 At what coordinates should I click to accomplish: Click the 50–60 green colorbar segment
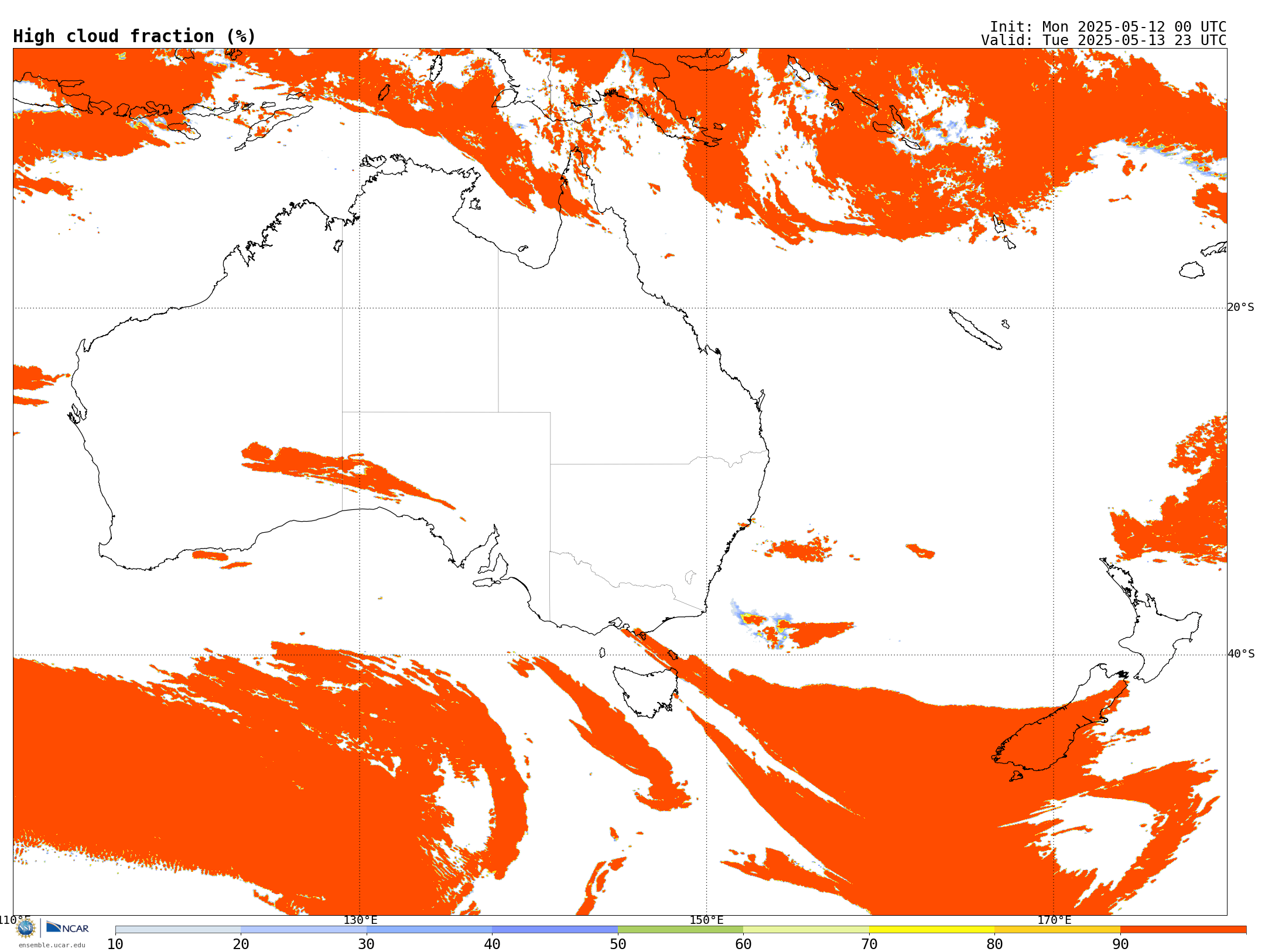click(x=681, y=930)
